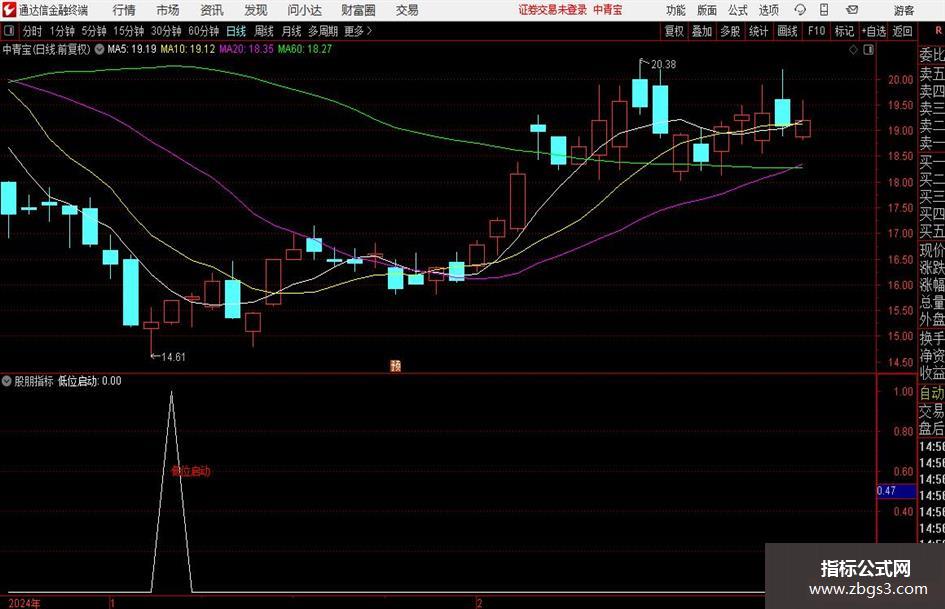Select the 月线 monthly chart tab
945x609 pixels.
292,31
